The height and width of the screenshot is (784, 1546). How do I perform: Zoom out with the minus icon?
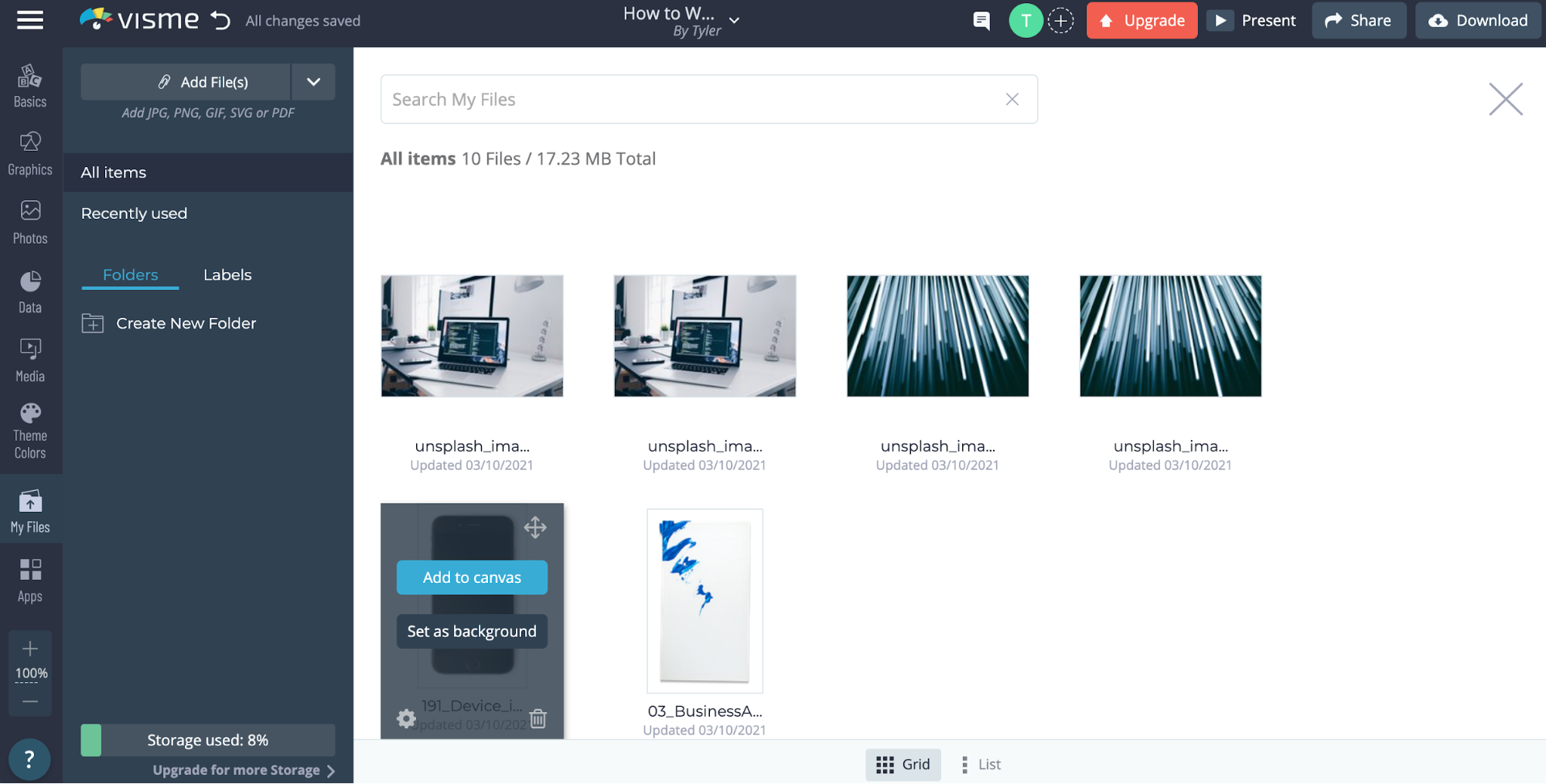[x=30, y=701]
